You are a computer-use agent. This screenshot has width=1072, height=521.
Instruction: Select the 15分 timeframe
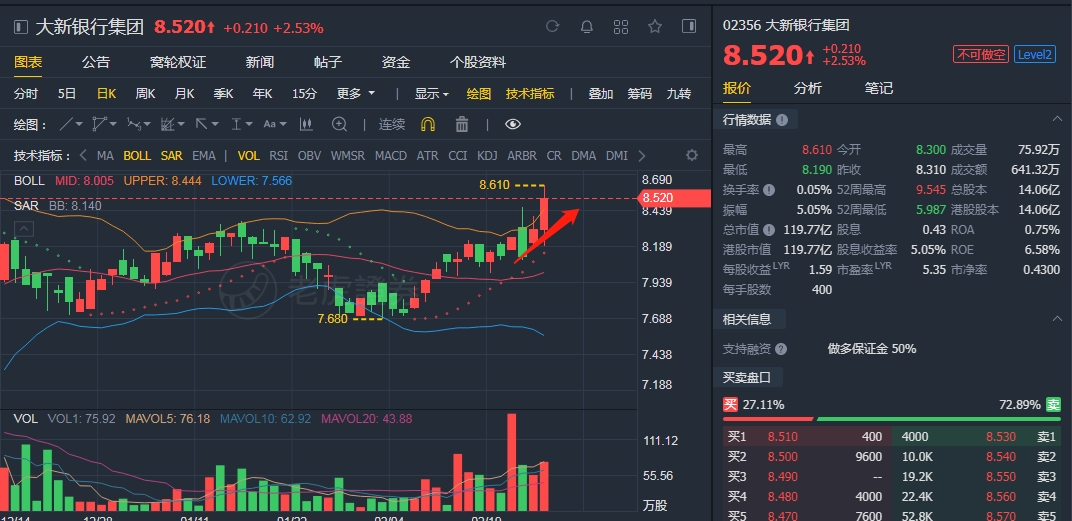tap(304, 94)
